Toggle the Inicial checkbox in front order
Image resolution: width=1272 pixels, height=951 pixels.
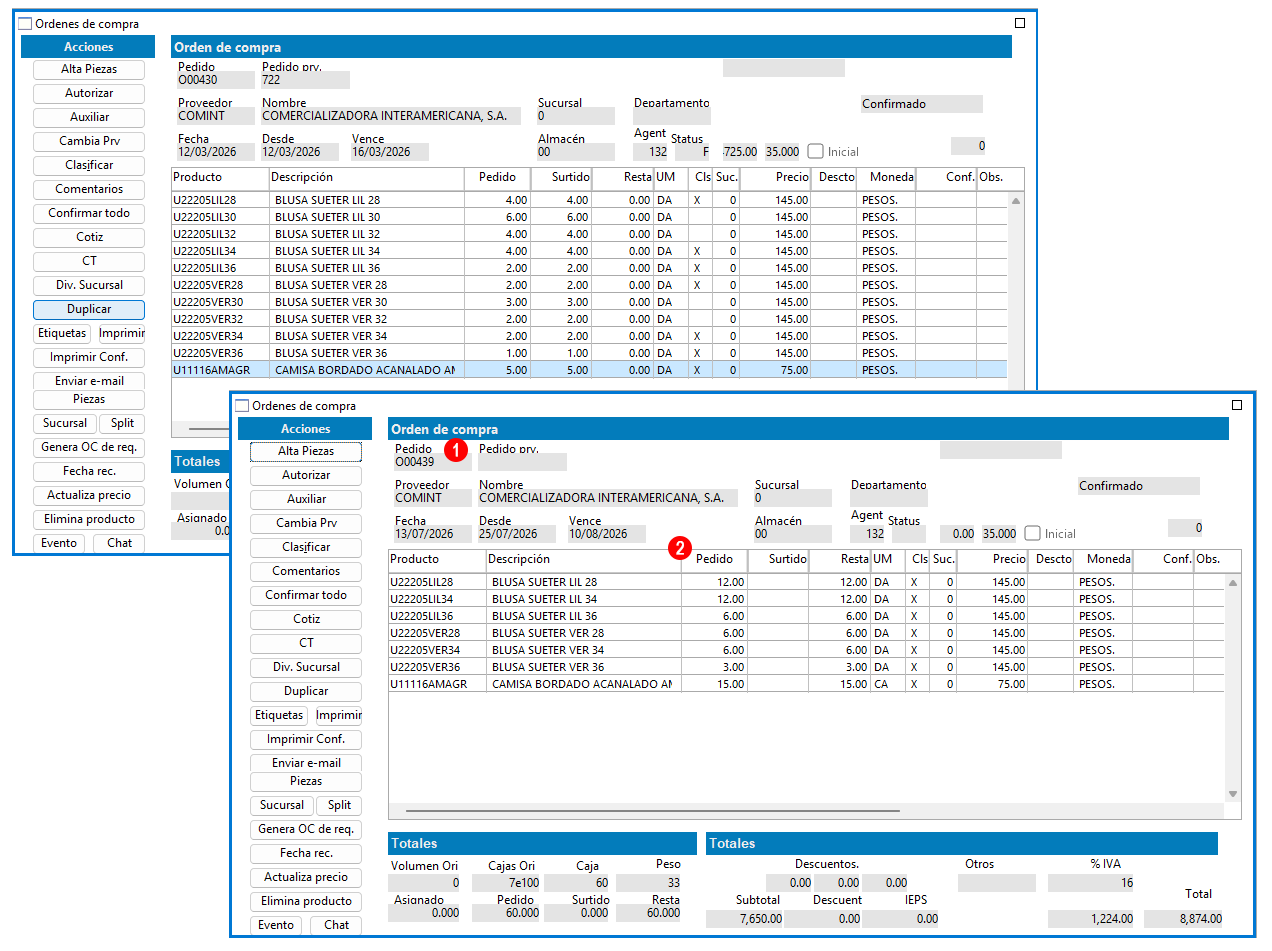[x=1033, y=534]
